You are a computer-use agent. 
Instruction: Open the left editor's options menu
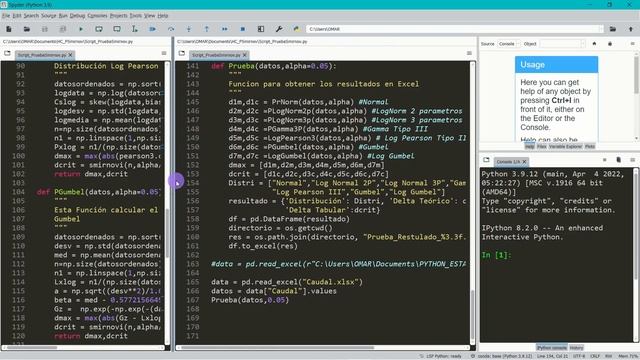coord(164,53)
